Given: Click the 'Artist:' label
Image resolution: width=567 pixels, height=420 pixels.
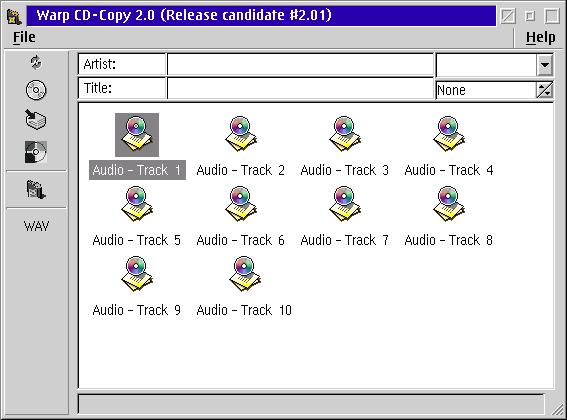Looking at the screenshot, I should [100, 64].
